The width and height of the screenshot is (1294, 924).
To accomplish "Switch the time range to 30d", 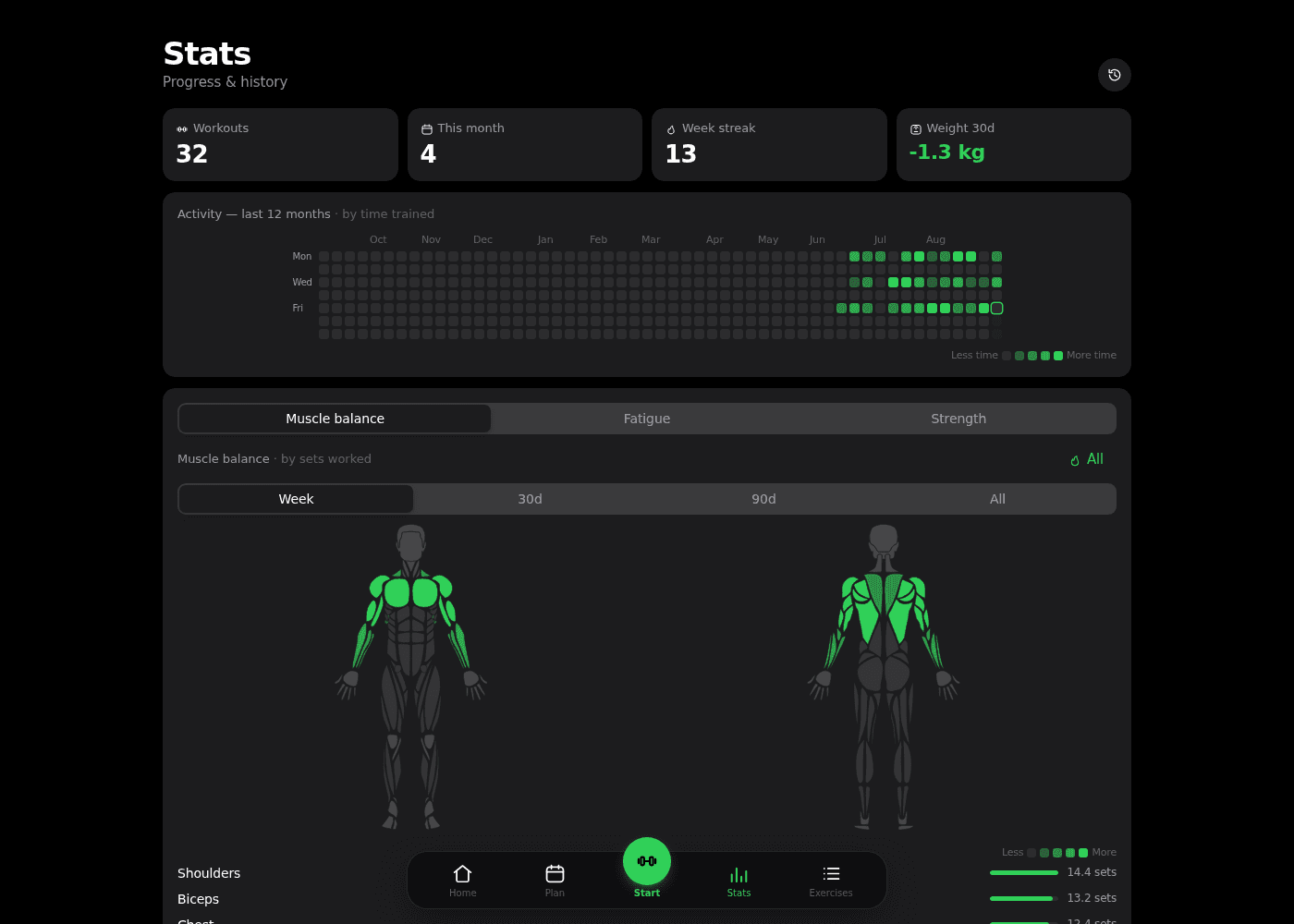I will coord(530,499).
